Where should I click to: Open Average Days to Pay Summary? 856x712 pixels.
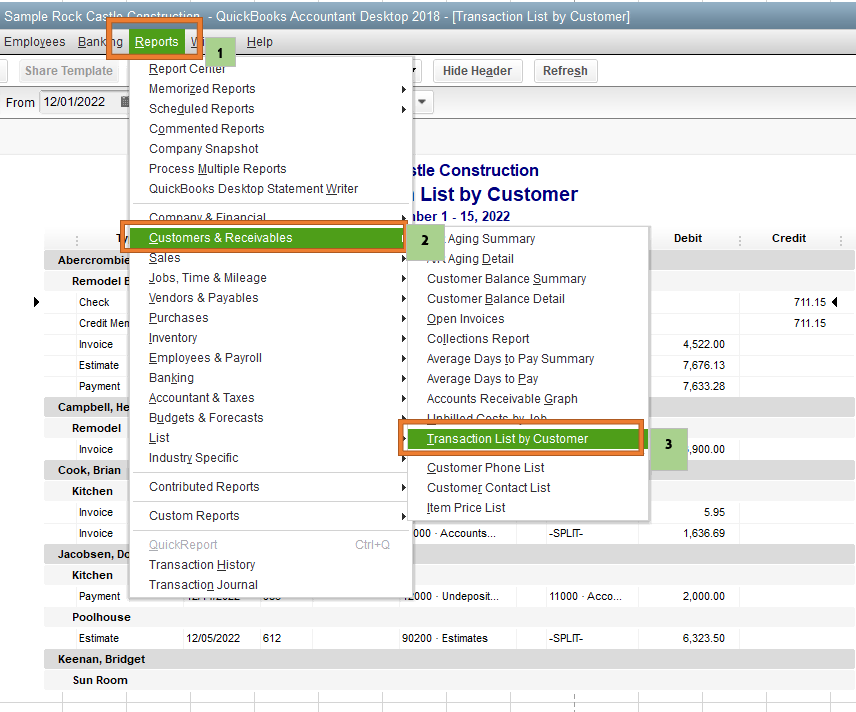tap(528, 359)
